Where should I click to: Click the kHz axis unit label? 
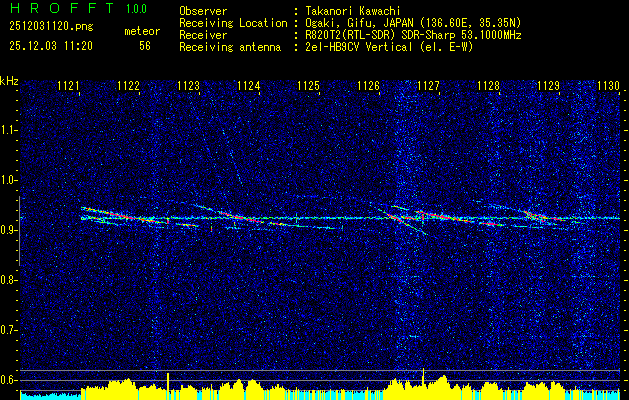[x=9, y=81]
